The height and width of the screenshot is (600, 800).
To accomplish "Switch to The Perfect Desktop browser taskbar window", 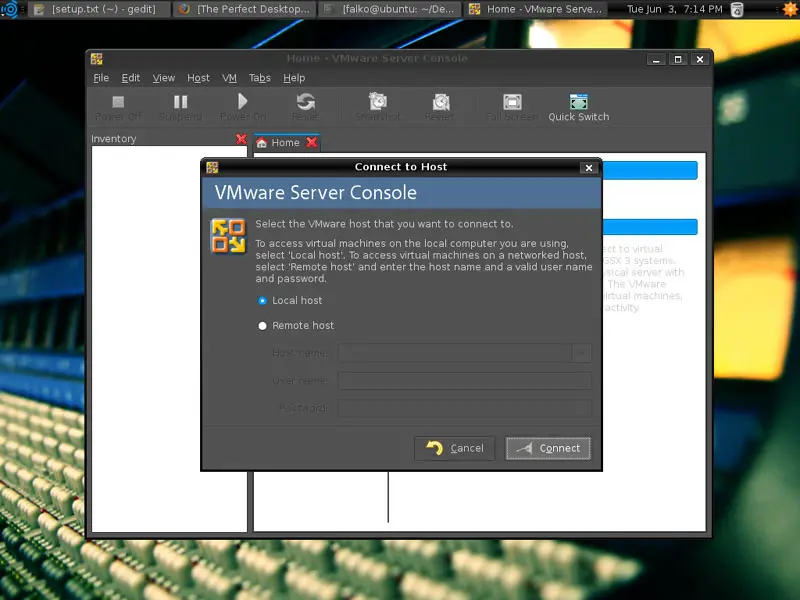I will [244, 9].
